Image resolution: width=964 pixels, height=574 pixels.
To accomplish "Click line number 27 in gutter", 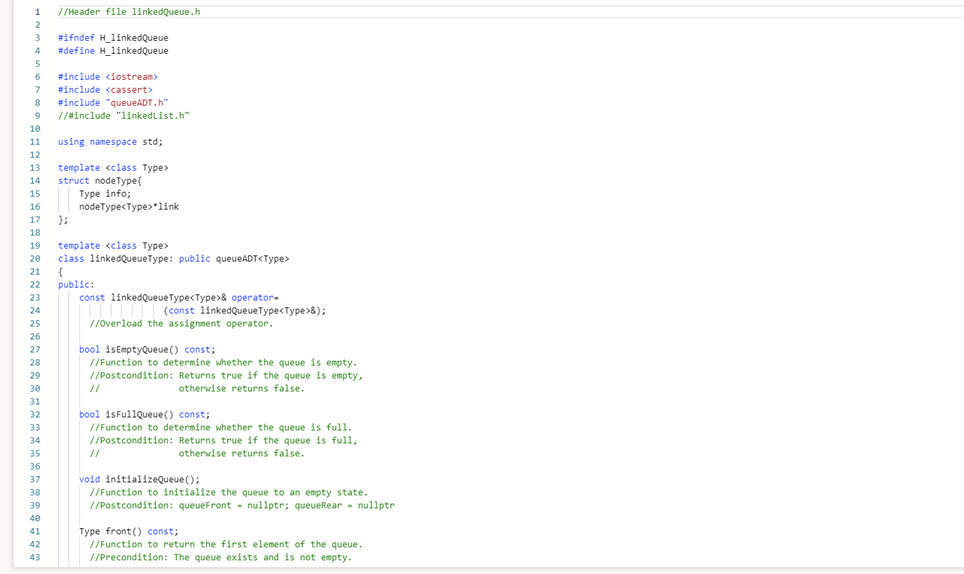I will coord(35,350).
